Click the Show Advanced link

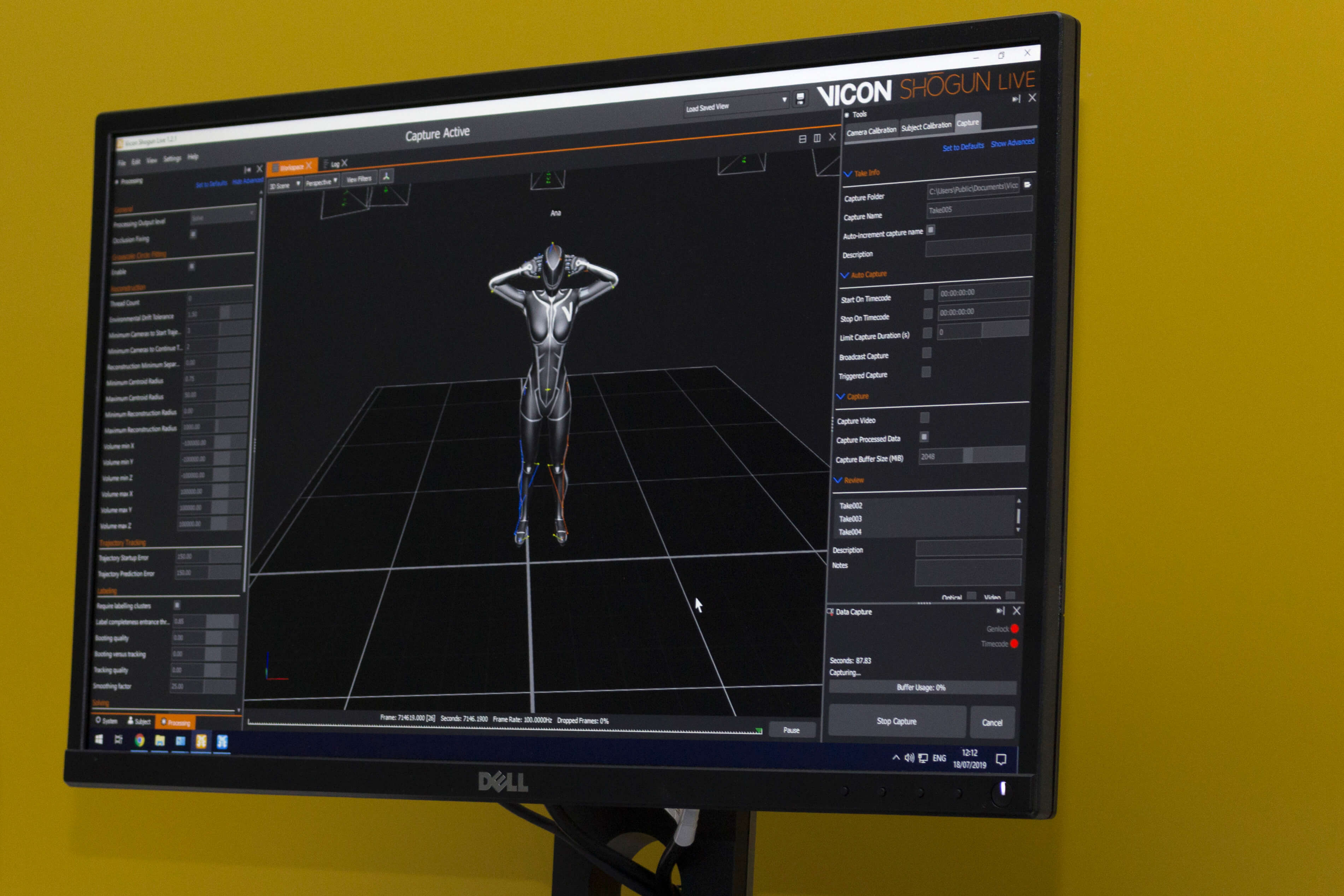pyautogui.click(x=1012, y=142)
